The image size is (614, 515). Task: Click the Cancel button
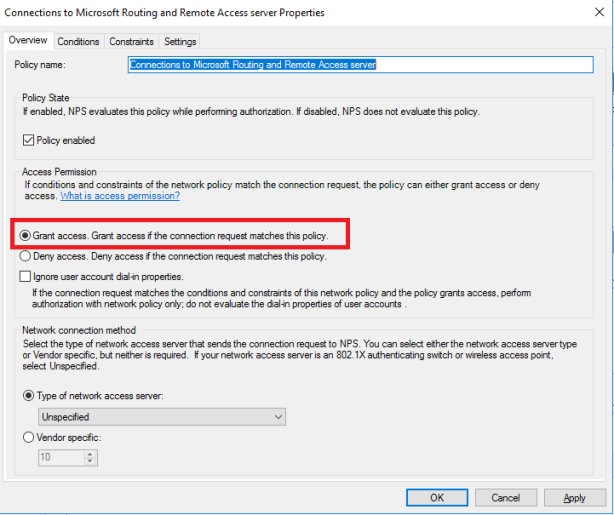pos(506,498)
